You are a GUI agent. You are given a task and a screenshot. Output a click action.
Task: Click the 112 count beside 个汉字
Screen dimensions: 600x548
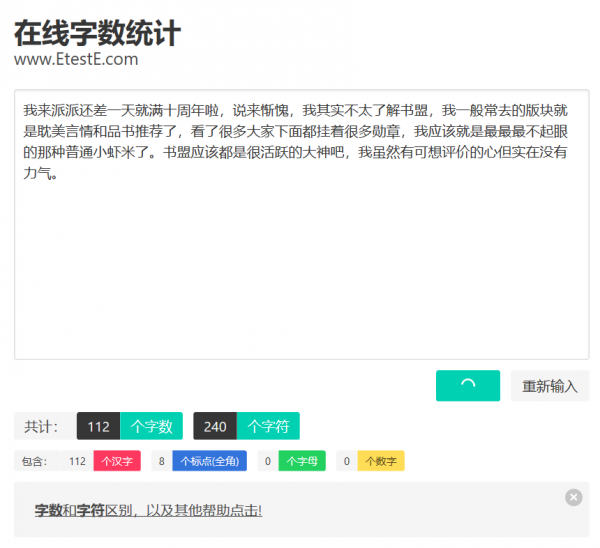pyautogui.click(x=77, y=461)
